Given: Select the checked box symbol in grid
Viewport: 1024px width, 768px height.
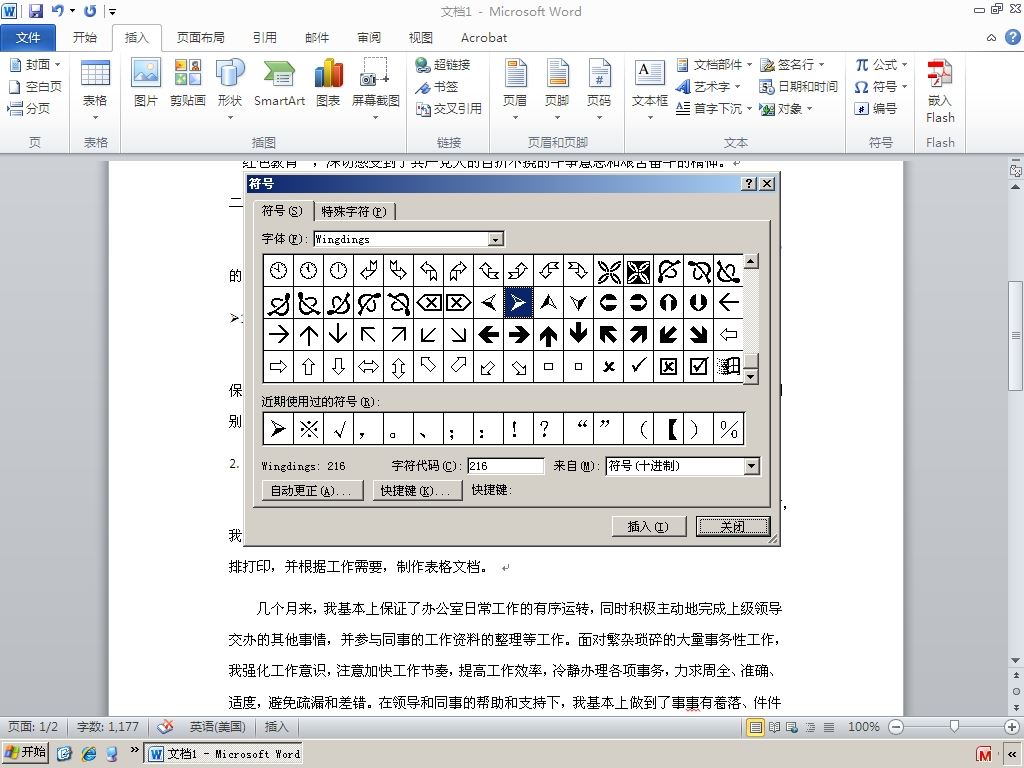Looking at the screenshot, I should [x=698, y=366].
